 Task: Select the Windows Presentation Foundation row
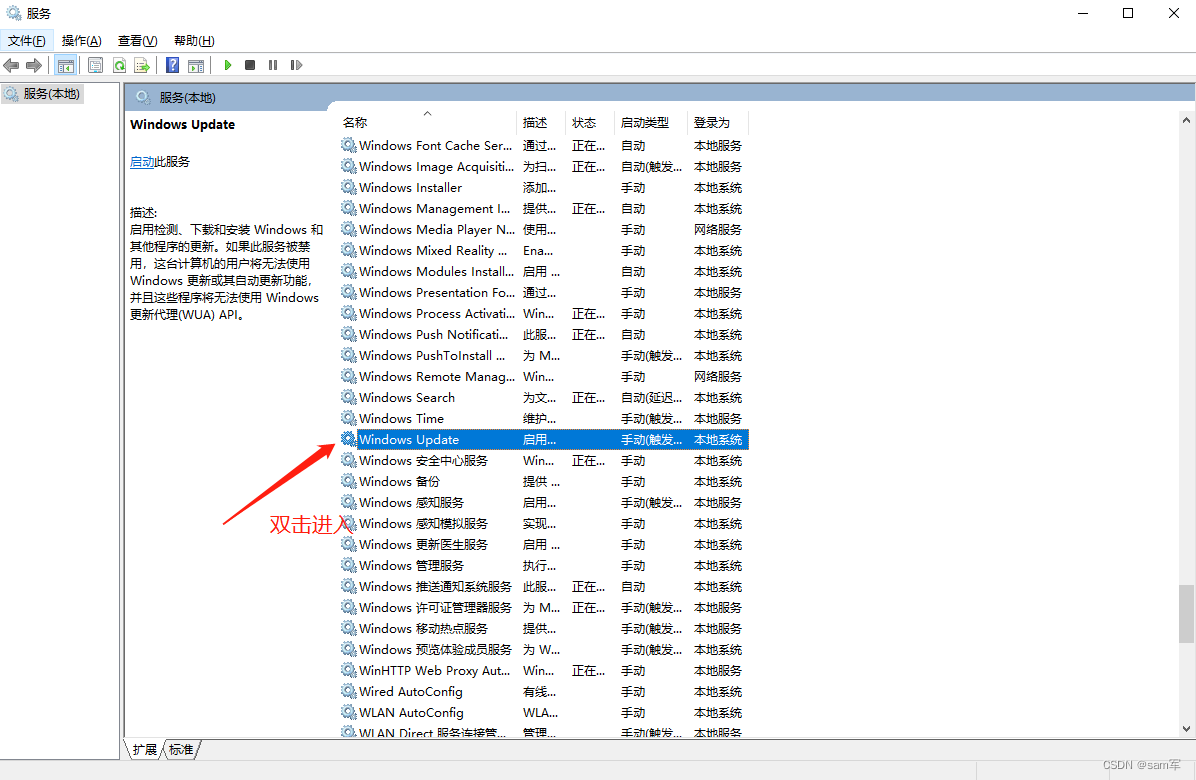(x=544, y=292)
